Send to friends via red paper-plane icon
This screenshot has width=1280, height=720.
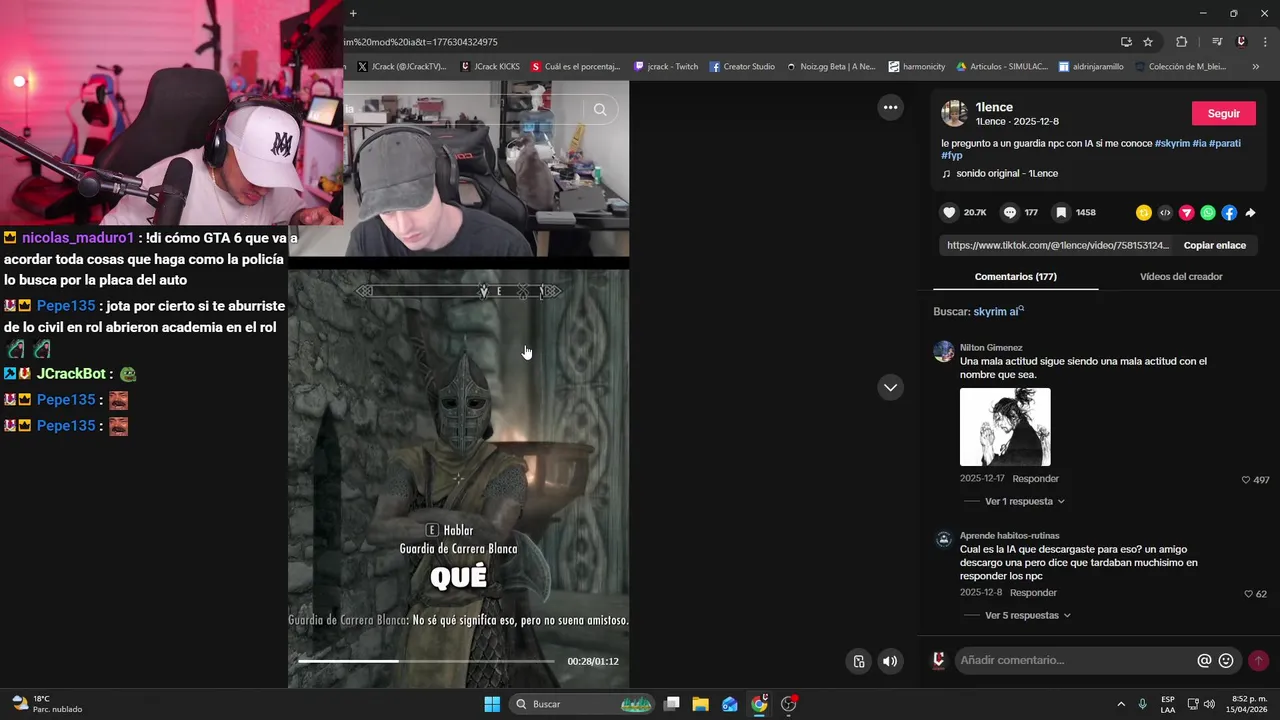(1187, 213)
